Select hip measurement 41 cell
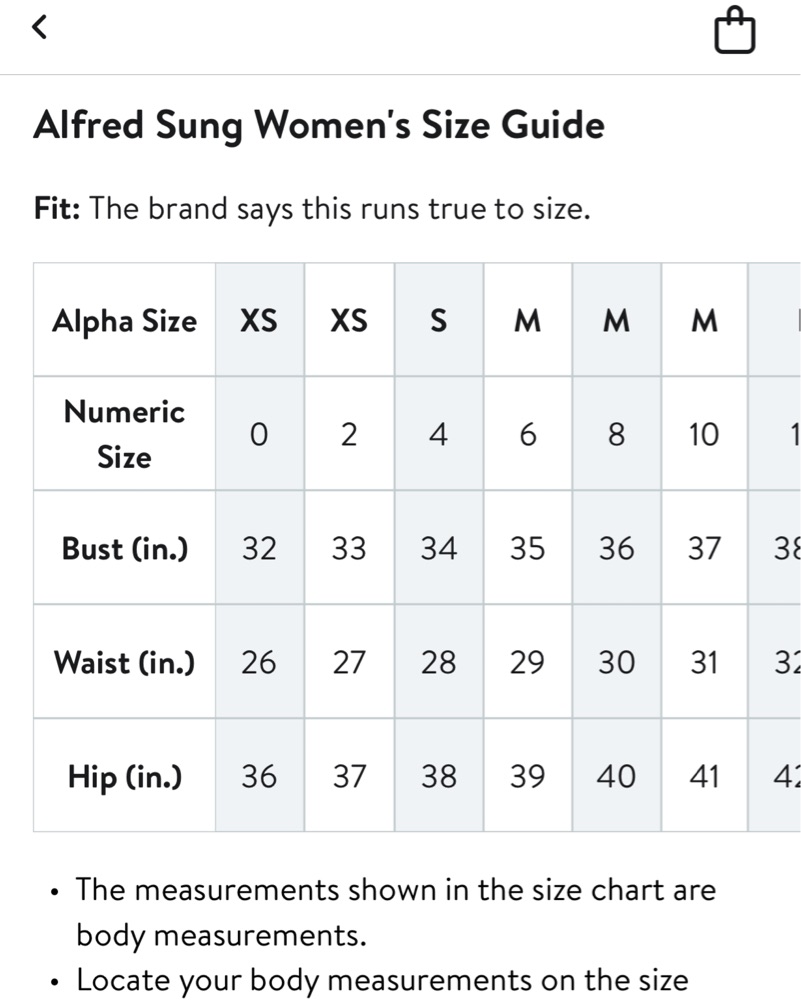 704,776
